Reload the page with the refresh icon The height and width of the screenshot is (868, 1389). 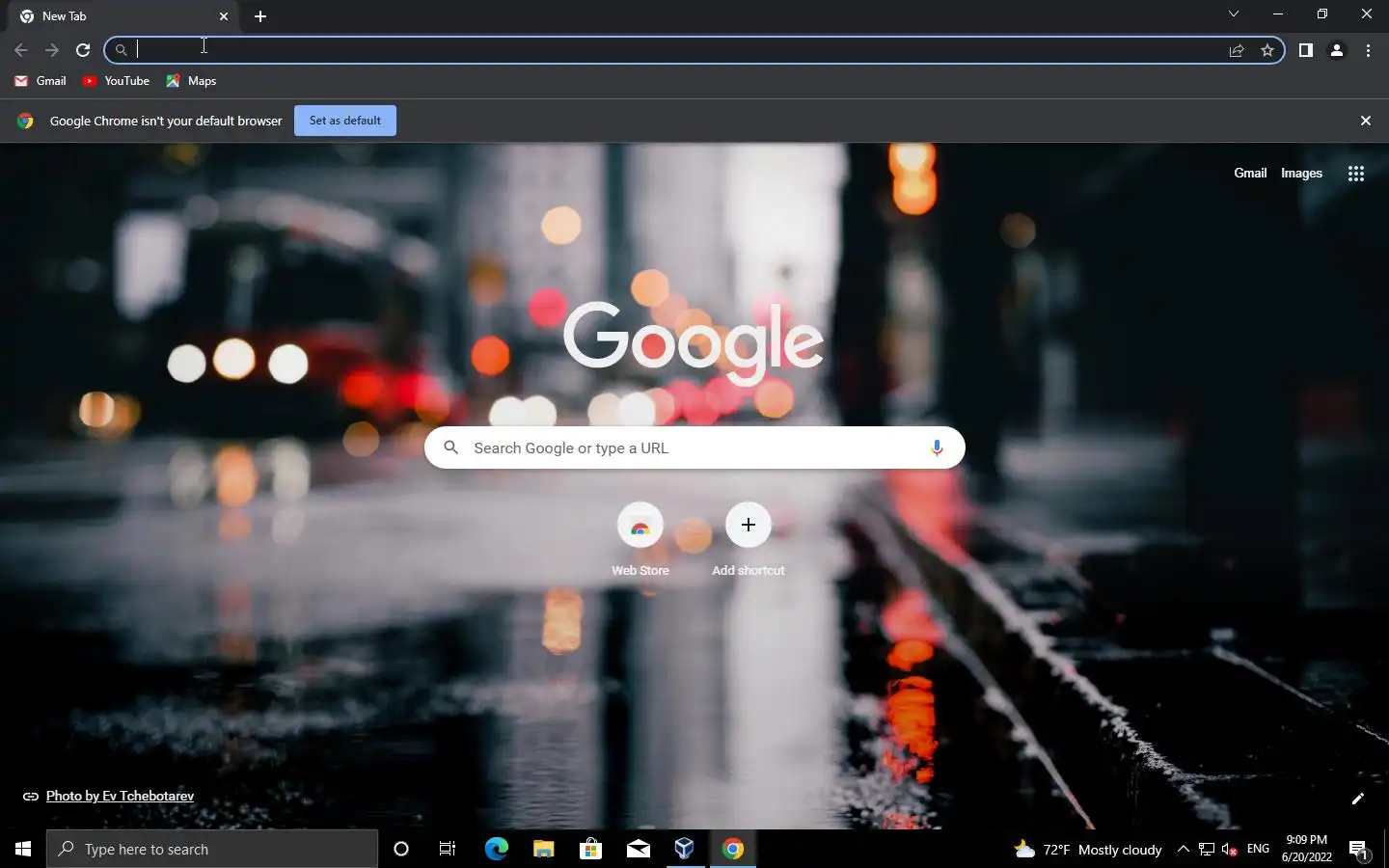(83, 50)
